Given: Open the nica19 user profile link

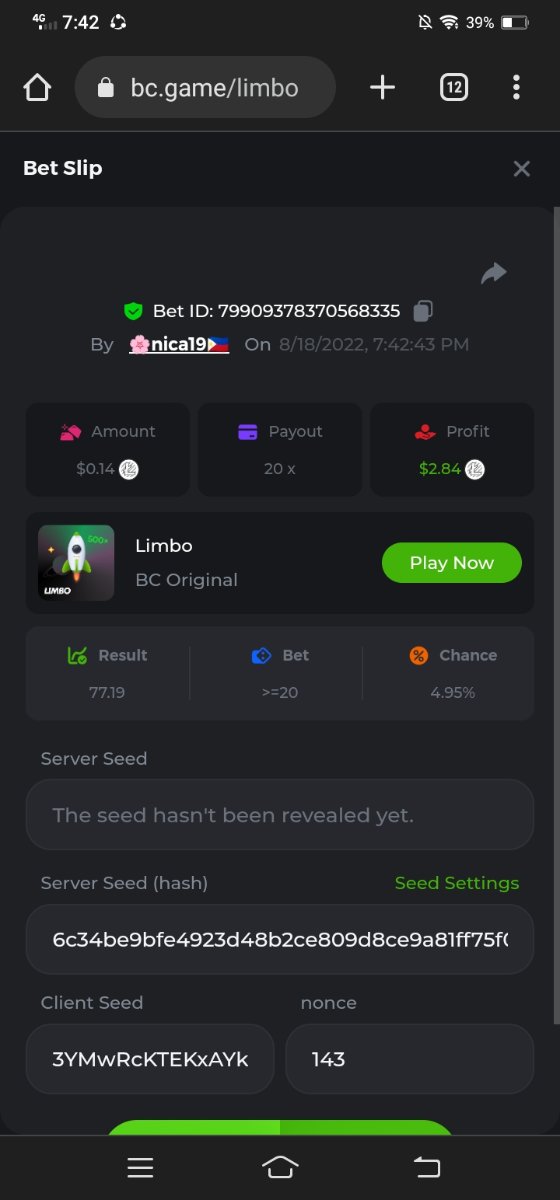Looking at the screenshot, I should click(x=179, y=344).
